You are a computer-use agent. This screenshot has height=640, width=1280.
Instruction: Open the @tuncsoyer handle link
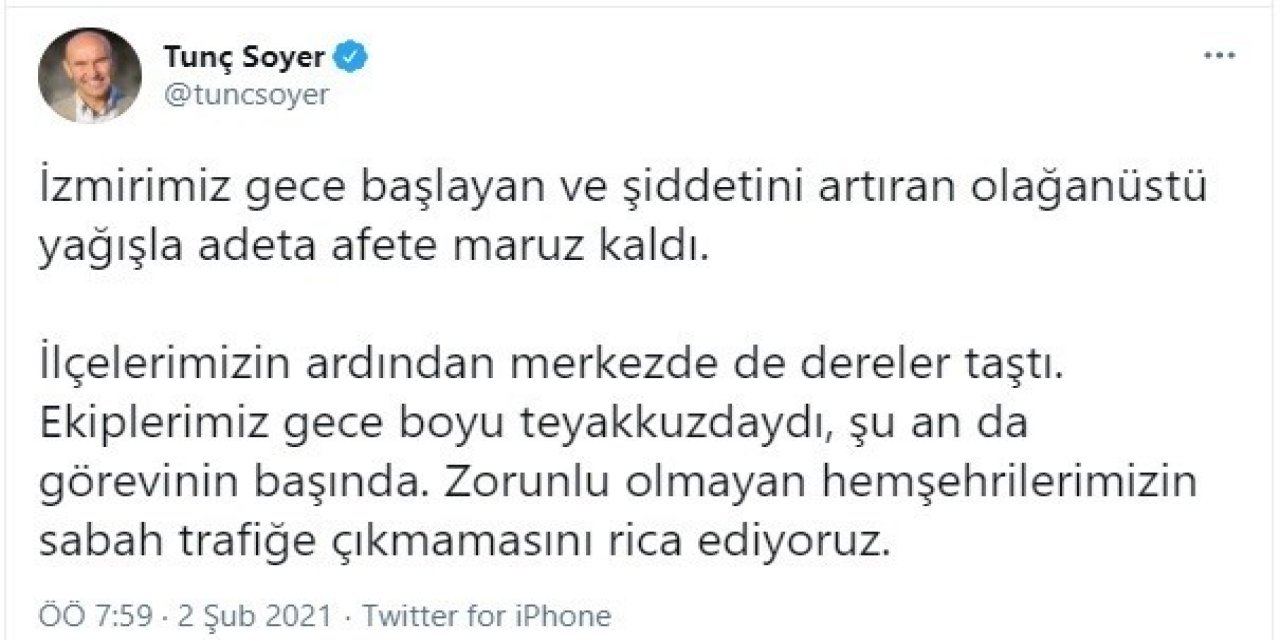[x=245, y=96]
